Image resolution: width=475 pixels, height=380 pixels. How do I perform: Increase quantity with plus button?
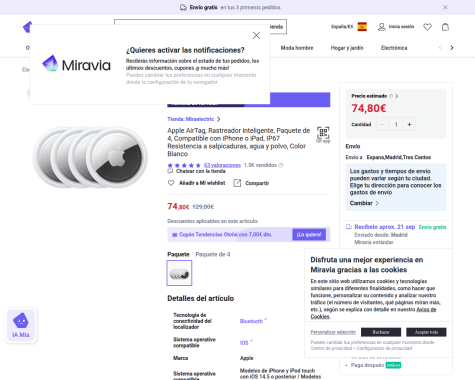click(x=409, y=124)
